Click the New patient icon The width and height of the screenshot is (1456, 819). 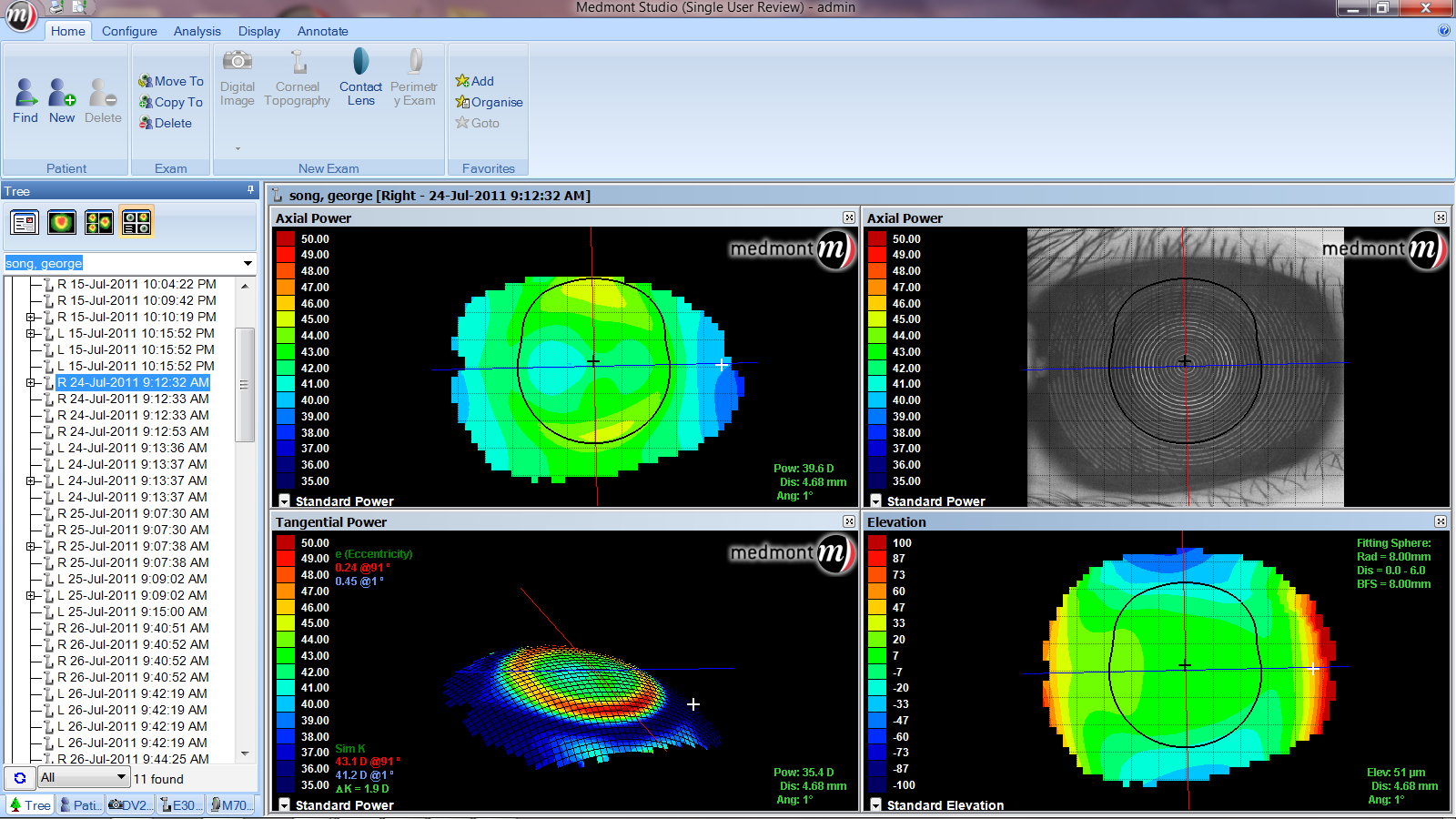(x=62, y=100)
